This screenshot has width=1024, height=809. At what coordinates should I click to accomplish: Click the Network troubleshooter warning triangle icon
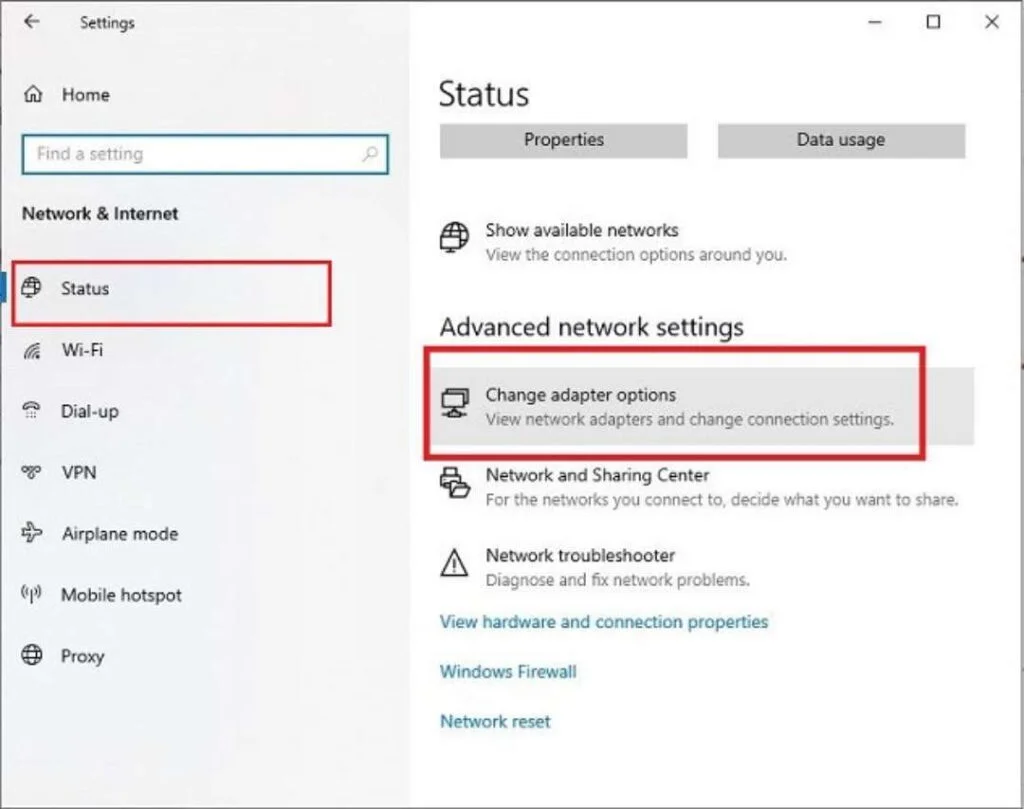456,565
